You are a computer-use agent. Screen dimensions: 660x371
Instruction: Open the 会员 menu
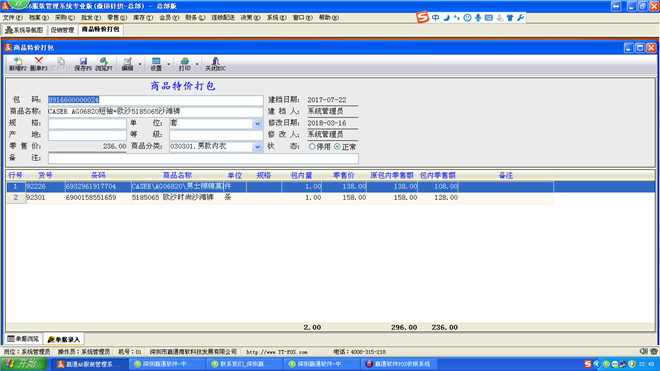click(x=169, y=18)
